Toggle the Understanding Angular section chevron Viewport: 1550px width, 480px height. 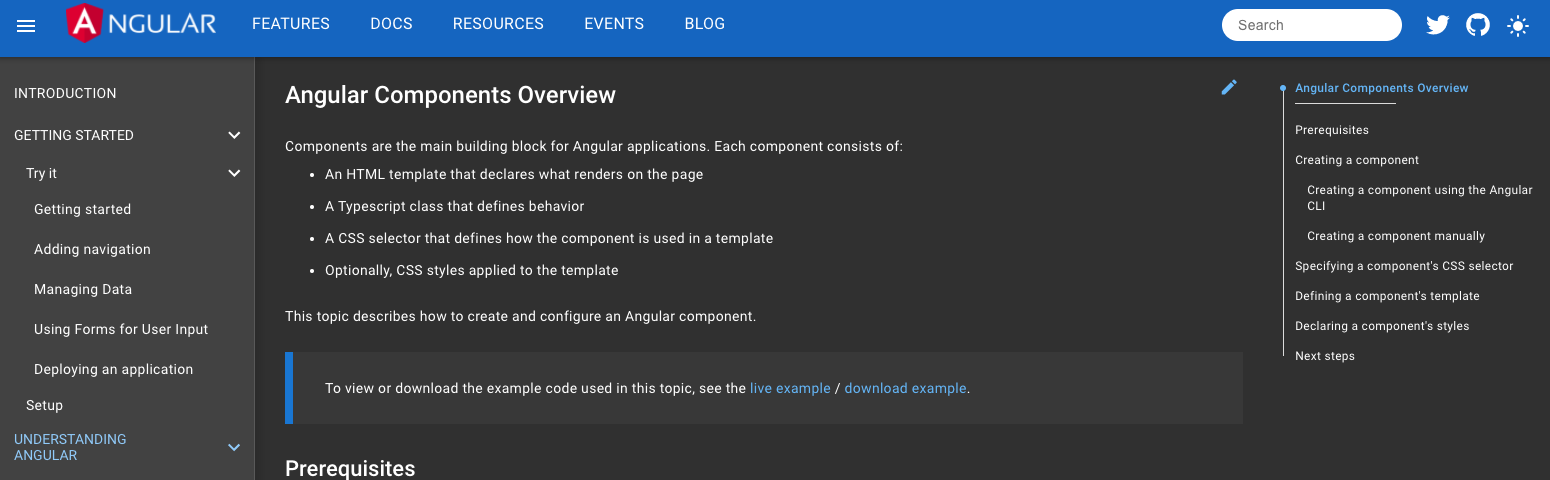(x=234, y=447)
